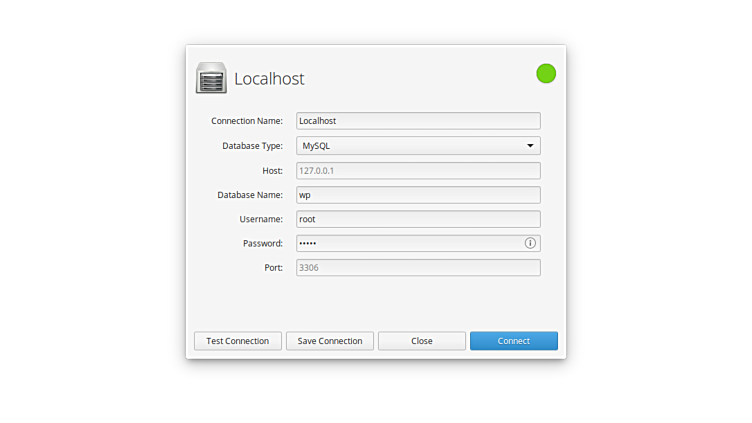Select the Database Name field containing wp

(418, 195)
